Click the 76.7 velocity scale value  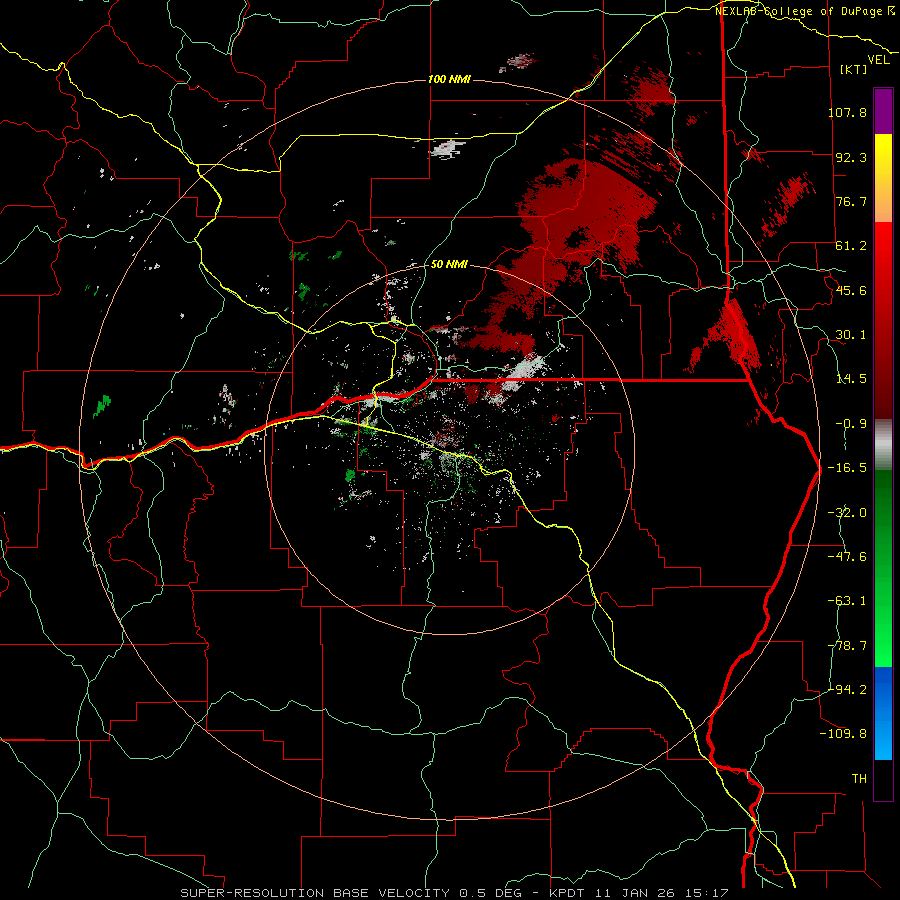851,201
